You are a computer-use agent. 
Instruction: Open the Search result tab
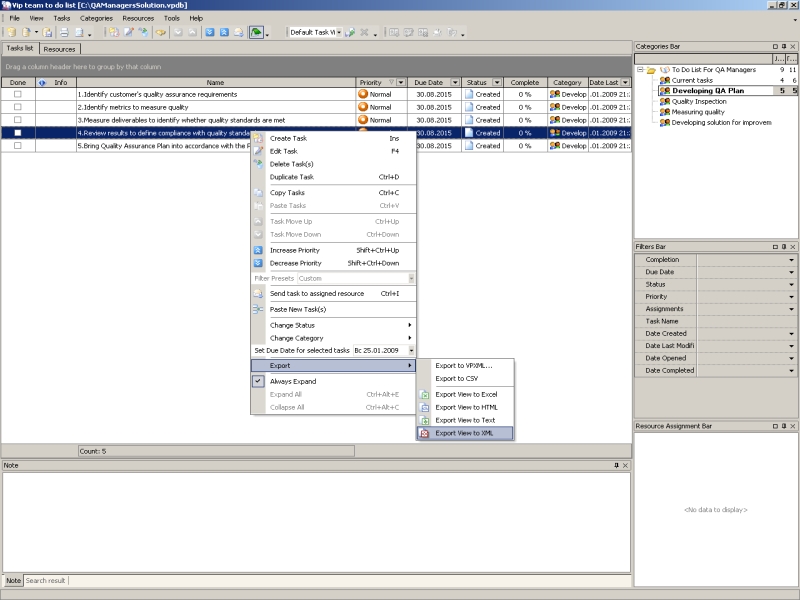coord(46,580)
